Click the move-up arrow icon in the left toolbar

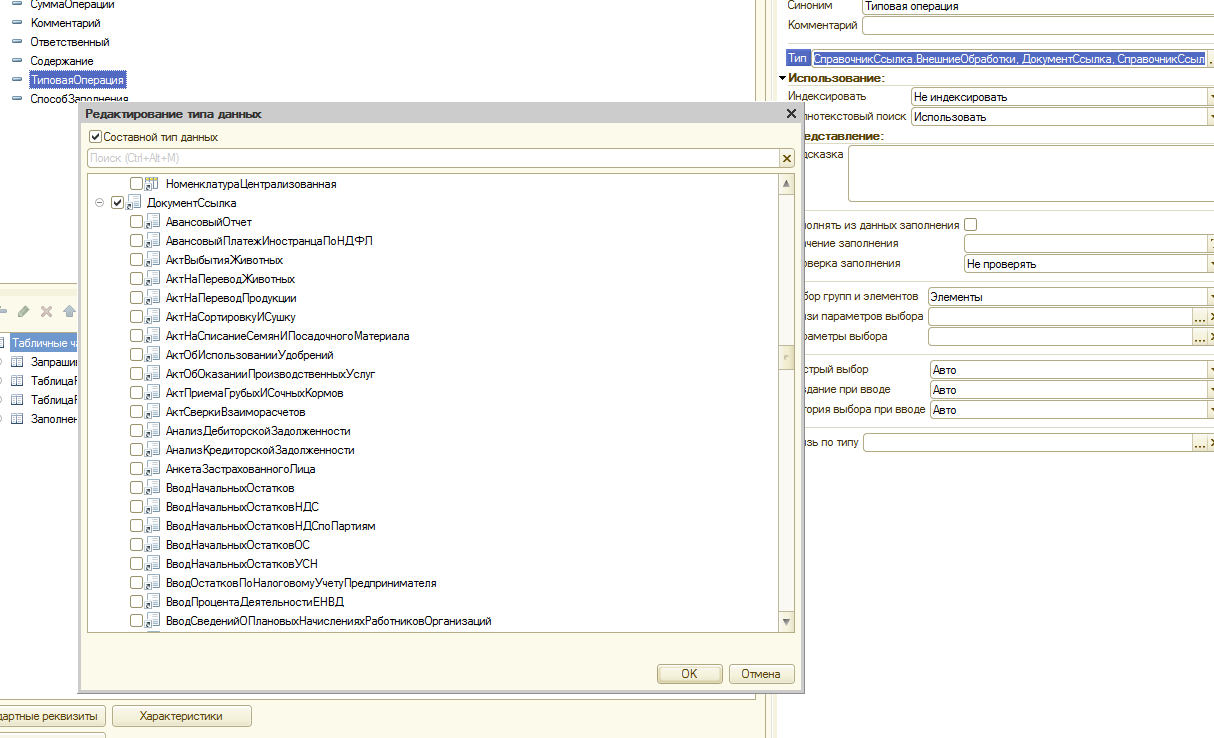click(69, 312)
